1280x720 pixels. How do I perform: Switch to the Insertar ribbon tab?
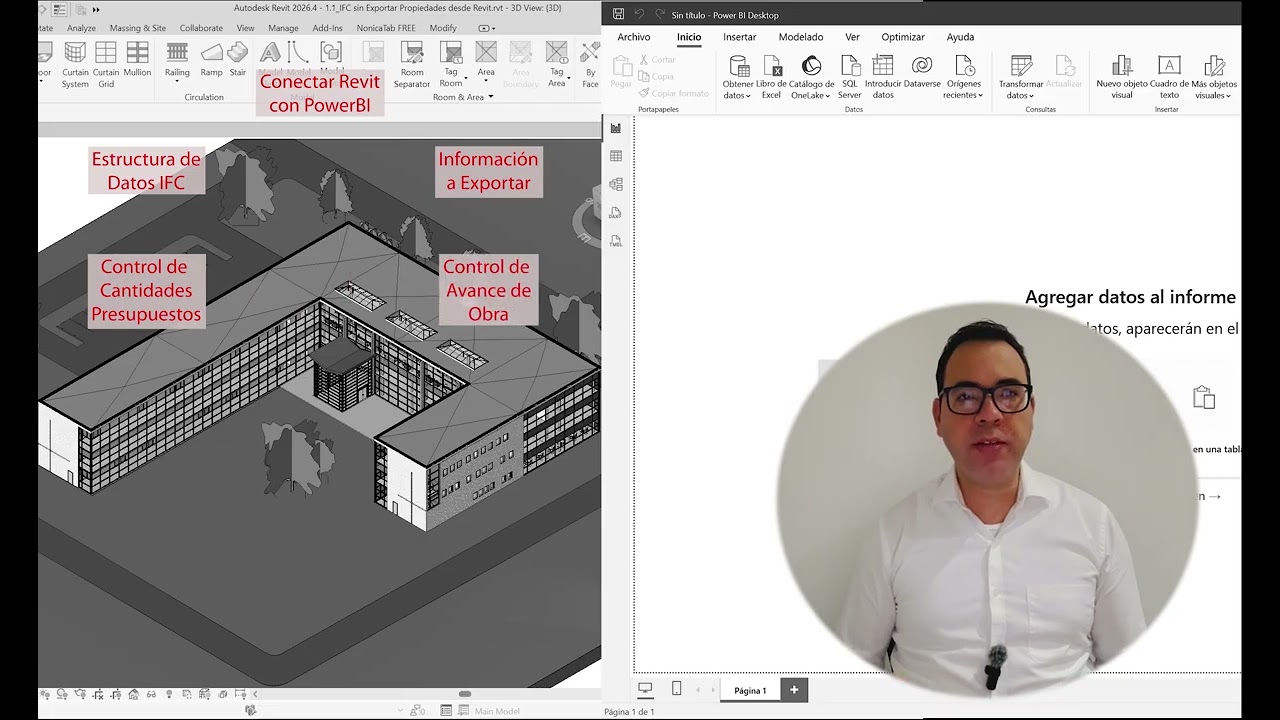click(x=740, y=37)
